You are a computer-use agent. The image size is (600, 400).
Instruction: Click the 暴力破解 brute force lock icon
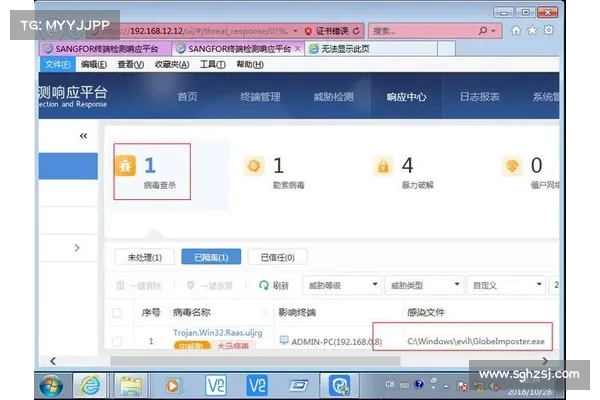point(382,166)
